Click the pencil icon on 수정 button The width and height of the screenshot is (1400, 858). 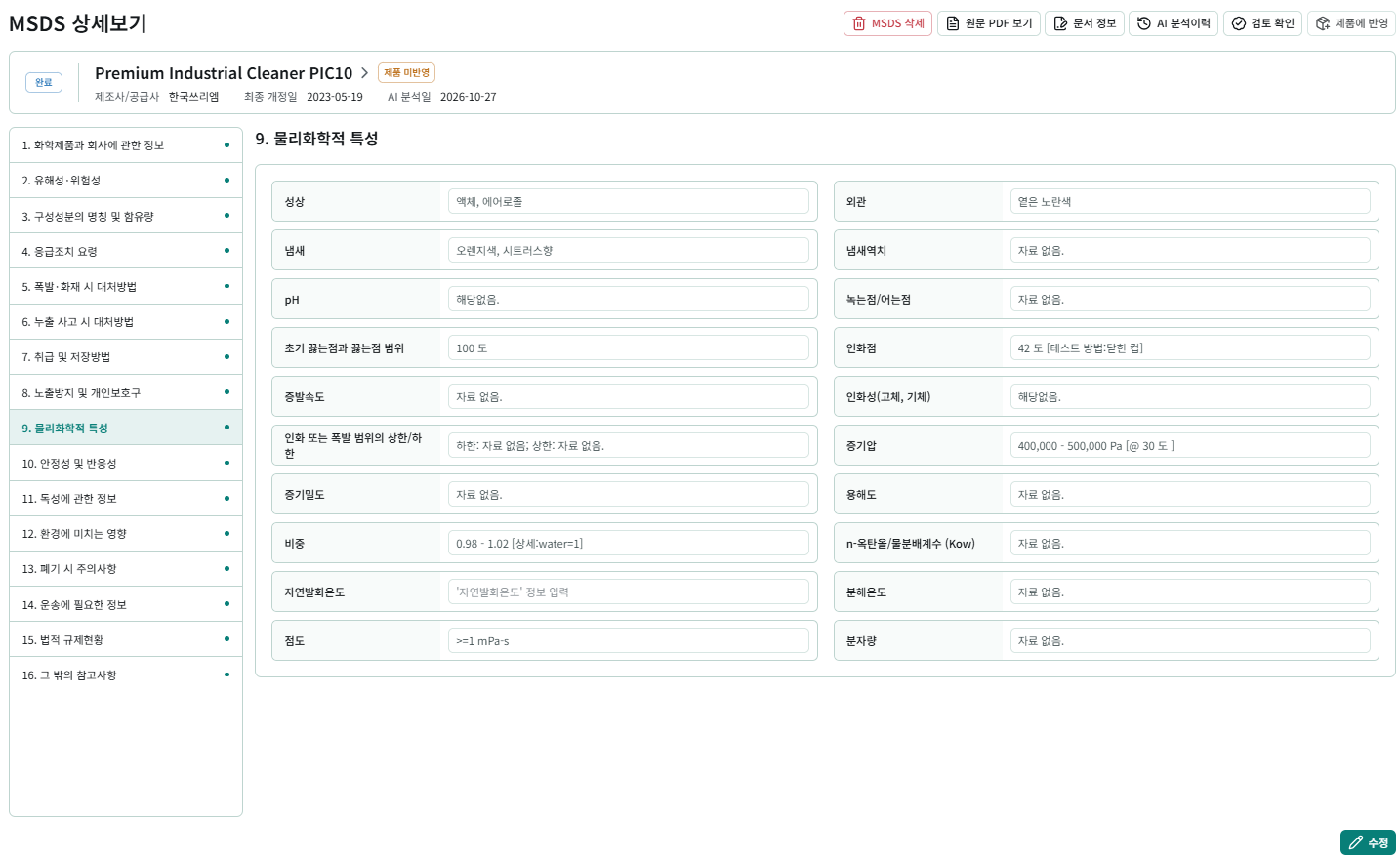(1356, 842)
